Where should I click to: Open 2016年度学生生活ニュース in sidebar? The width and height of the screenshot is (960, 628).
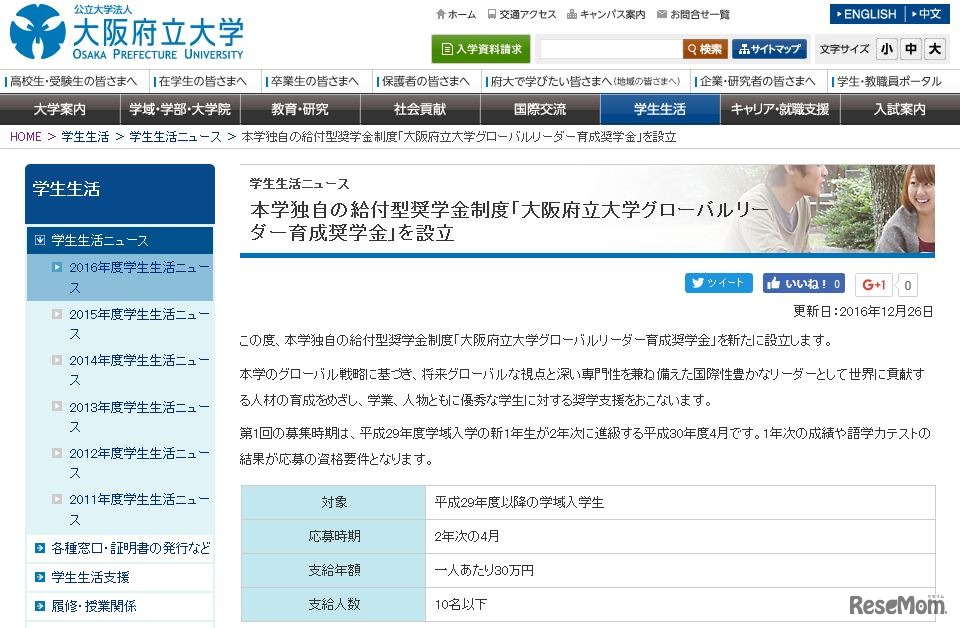coord(120,277)
